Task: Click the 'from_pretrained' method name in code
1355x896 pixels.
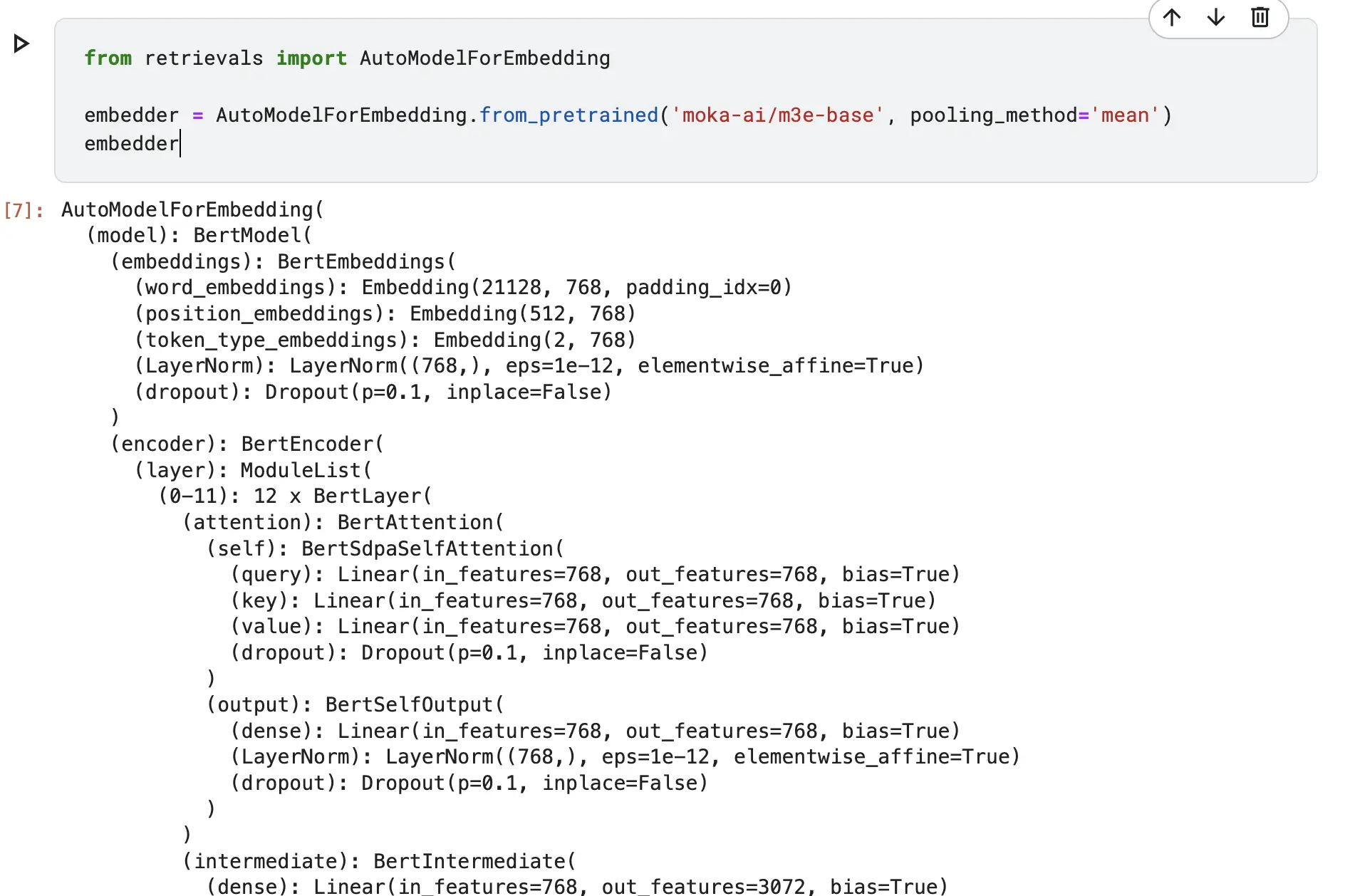Action: [x=569, y=115]
